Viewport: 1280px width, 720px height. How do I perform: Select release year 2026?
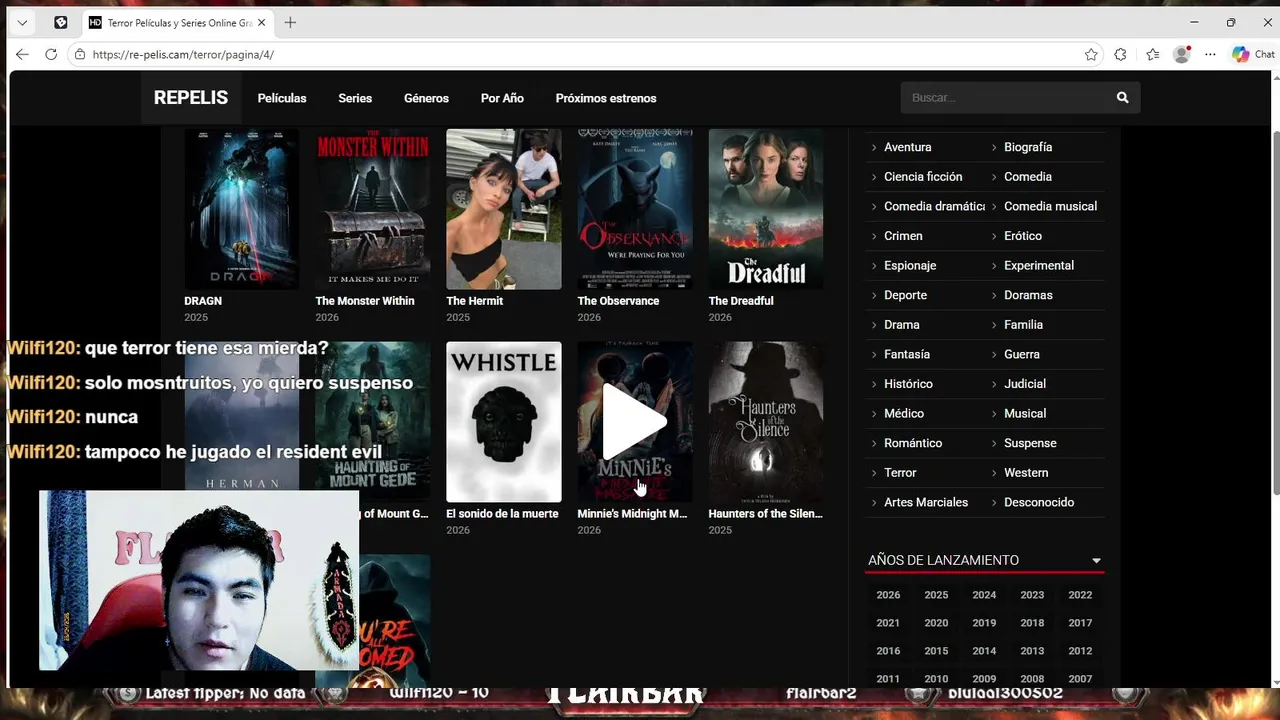point(888,595)
